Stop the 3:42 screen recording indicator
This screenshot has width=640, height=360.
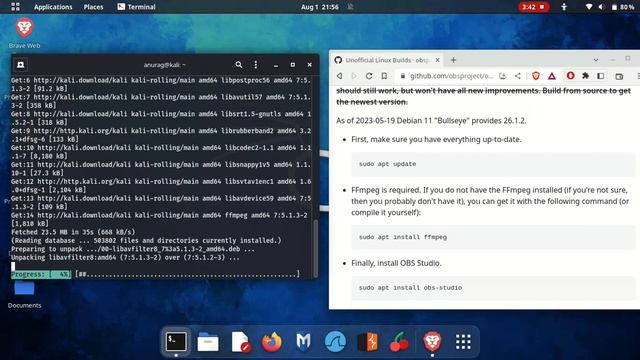pos(533,7)
